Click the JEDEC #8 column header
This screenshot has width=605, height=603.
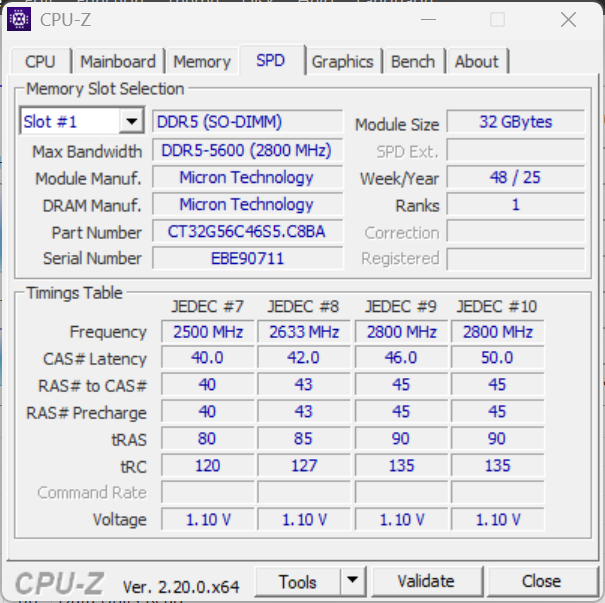pyautogui.click(x=303, y=307)
